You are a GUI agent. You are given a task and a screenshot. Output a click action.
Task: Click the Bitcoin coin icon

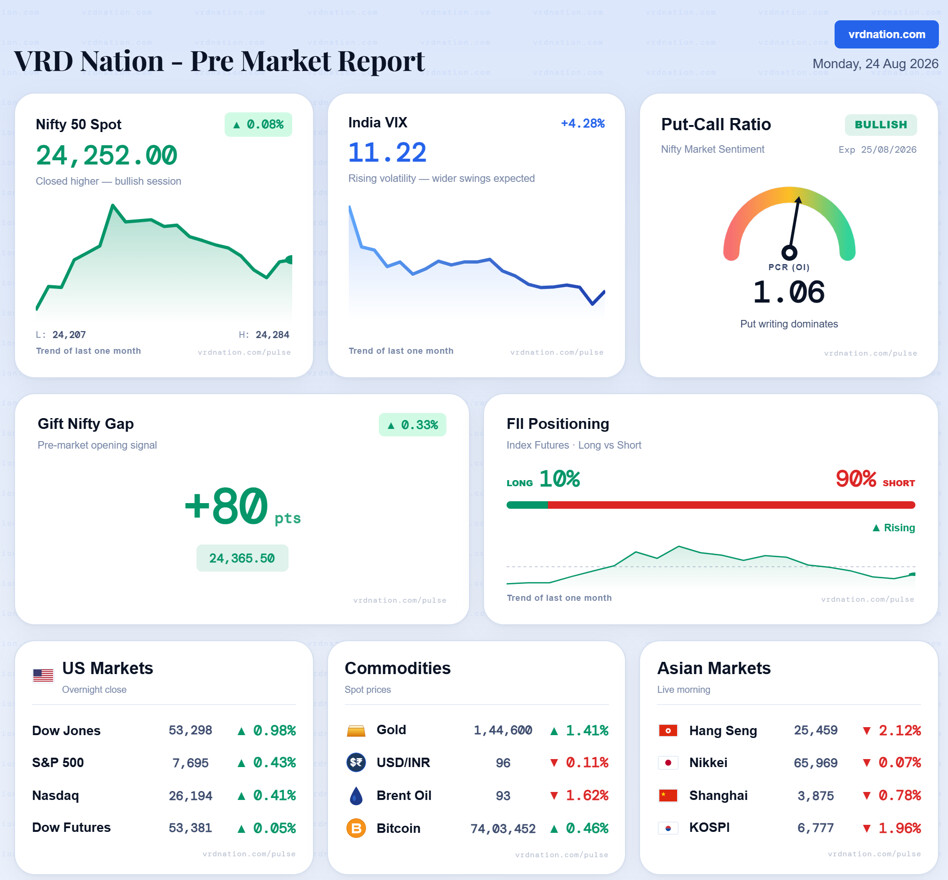(356, 828)
